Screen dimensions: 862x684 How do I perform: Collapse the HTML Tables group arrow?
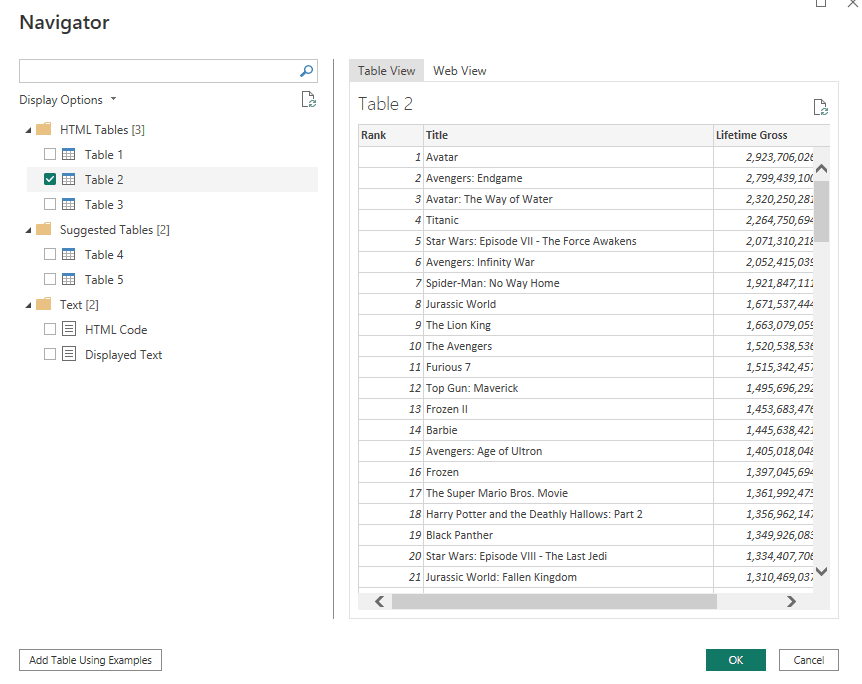tap(28, 130)
